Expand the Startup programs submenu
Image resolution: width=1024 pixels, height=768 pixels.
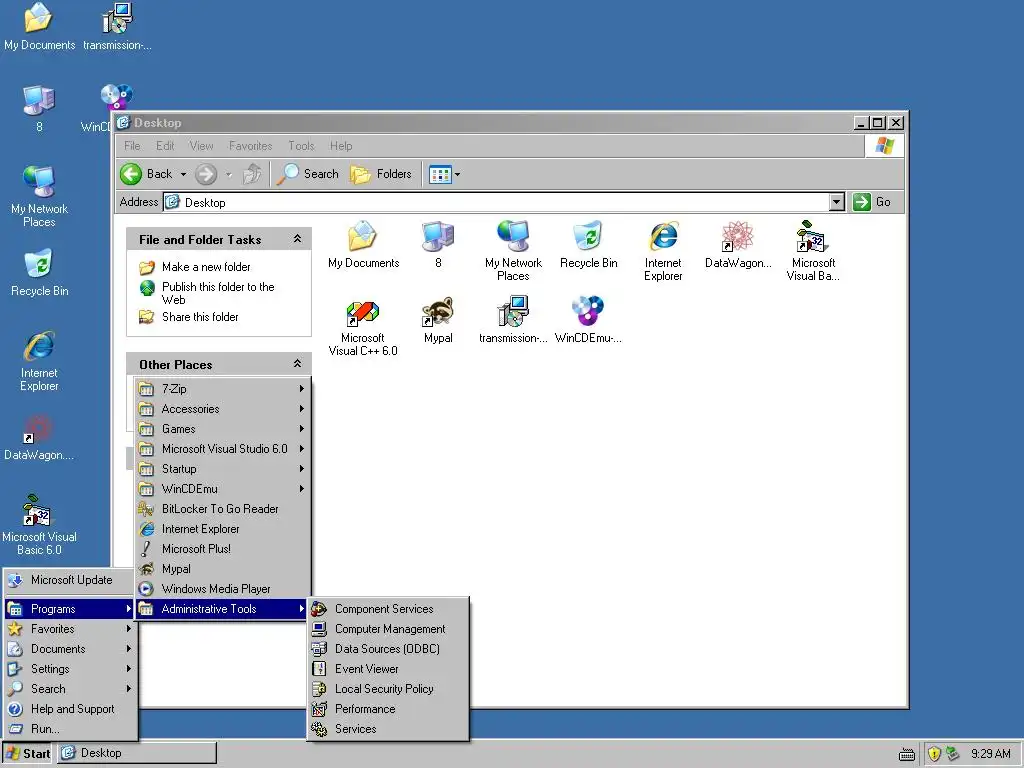tap(222, 469)
